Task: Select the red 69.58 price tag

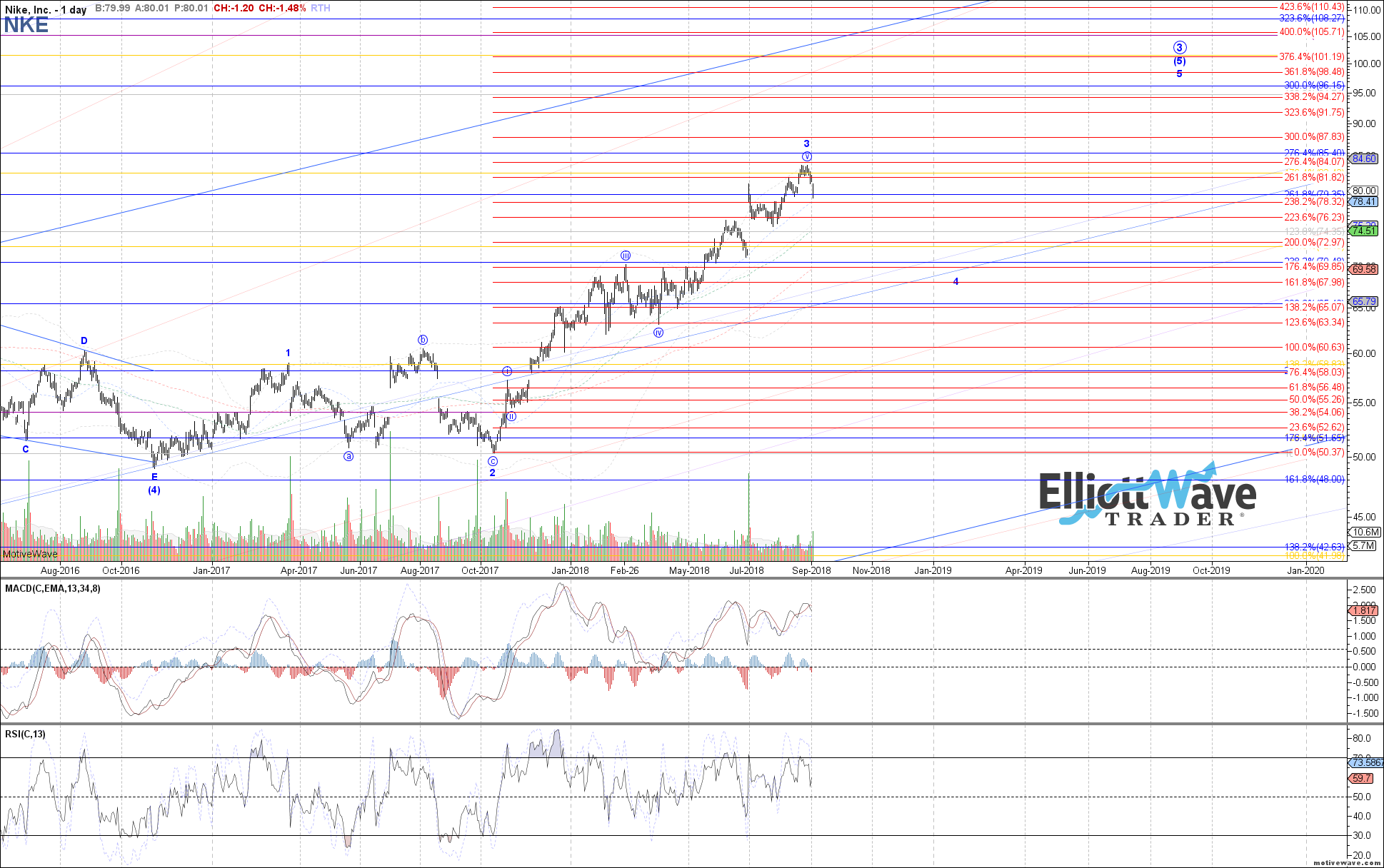Action: click(x=1365, y=269)
